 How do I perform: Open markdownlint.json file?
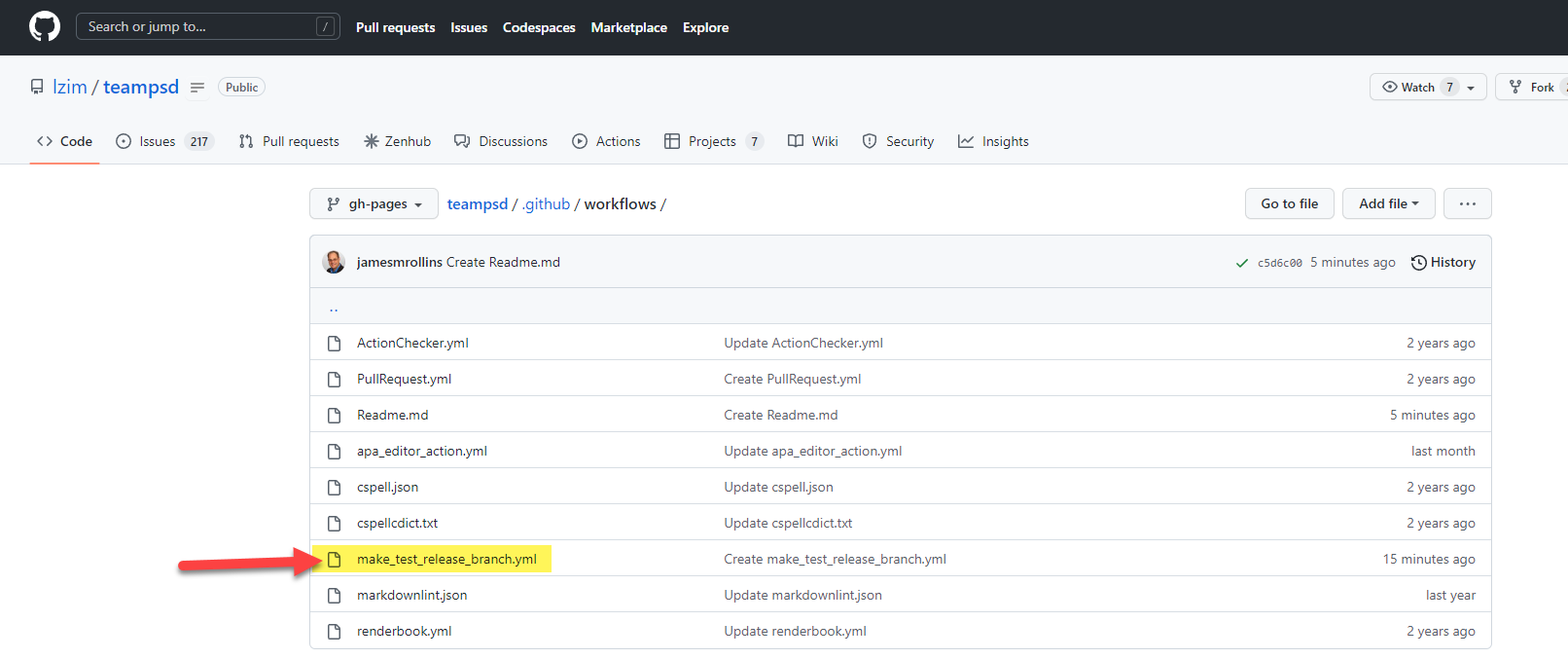click(411, 595)
